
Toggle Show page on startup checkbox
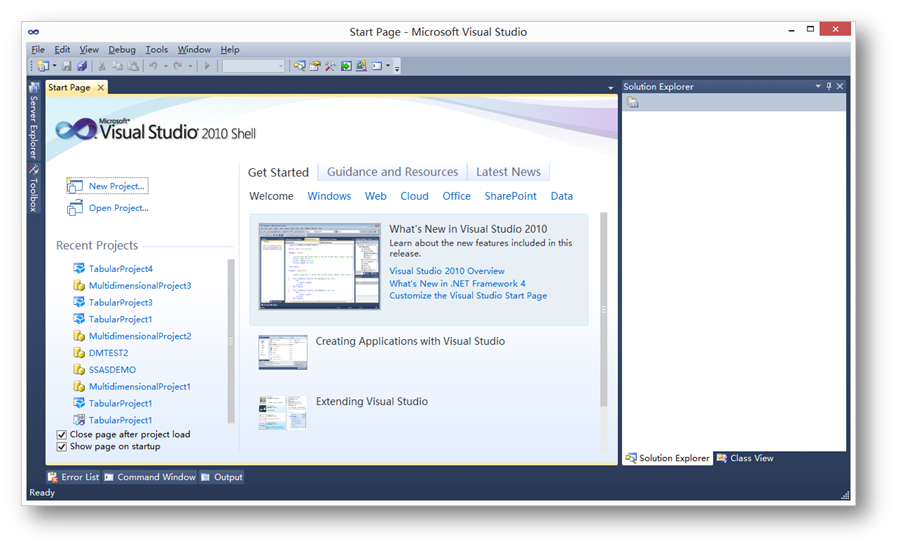coord(62,447)
